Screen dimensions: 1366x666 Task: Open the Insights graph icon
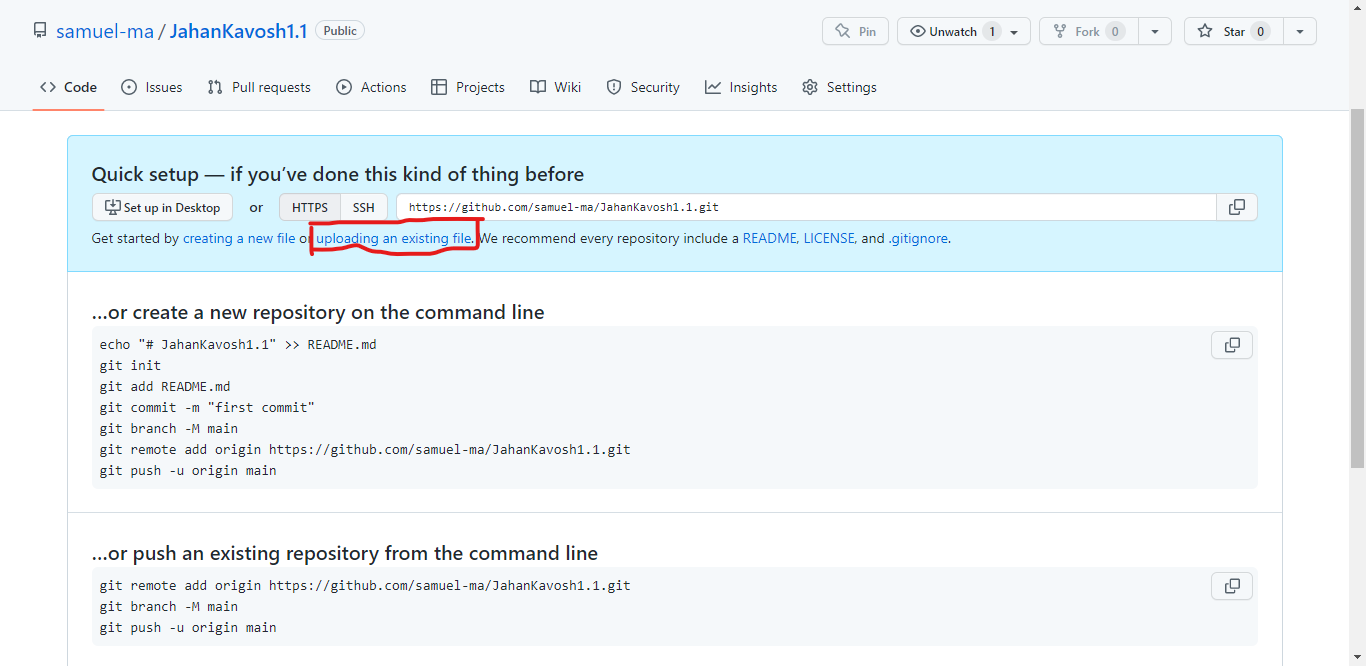pos(712,87)
